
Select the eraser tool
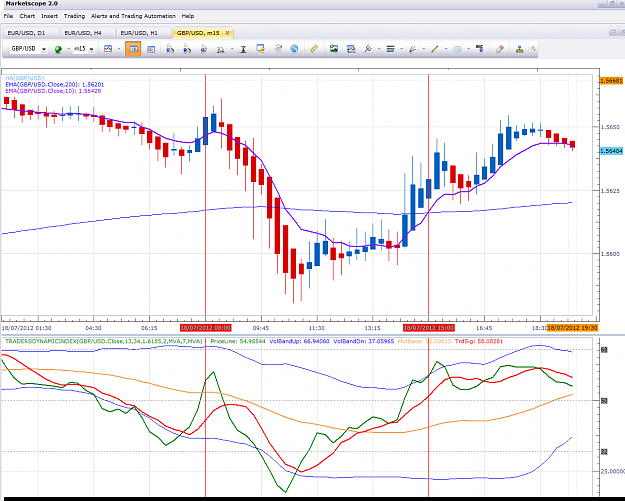[499, 49]
